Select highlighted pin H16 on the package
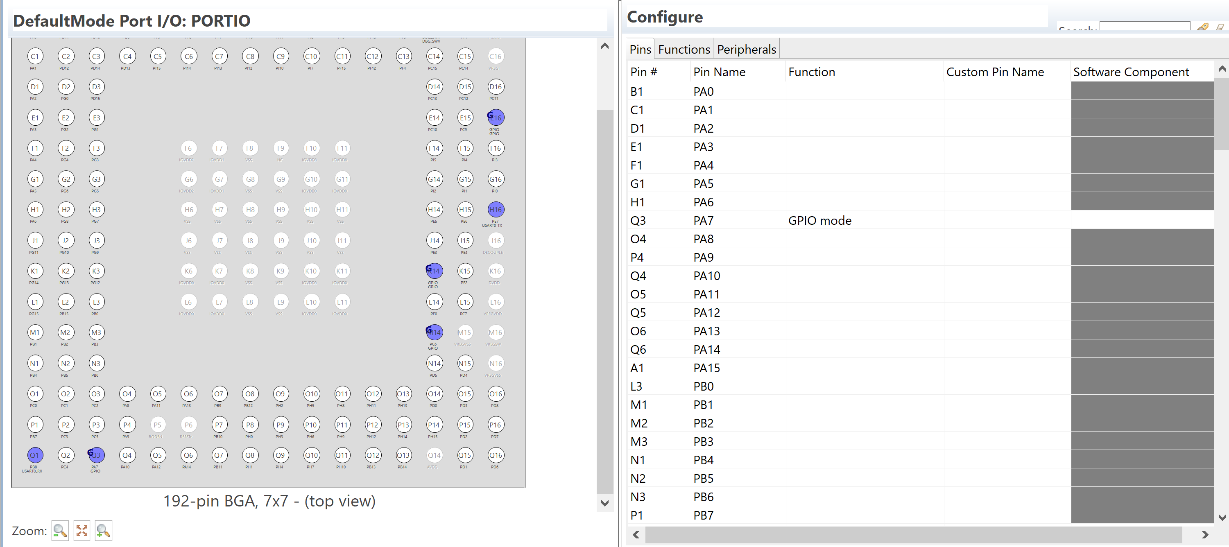Viewport: 1229px width, 547px height. point(496,209)
